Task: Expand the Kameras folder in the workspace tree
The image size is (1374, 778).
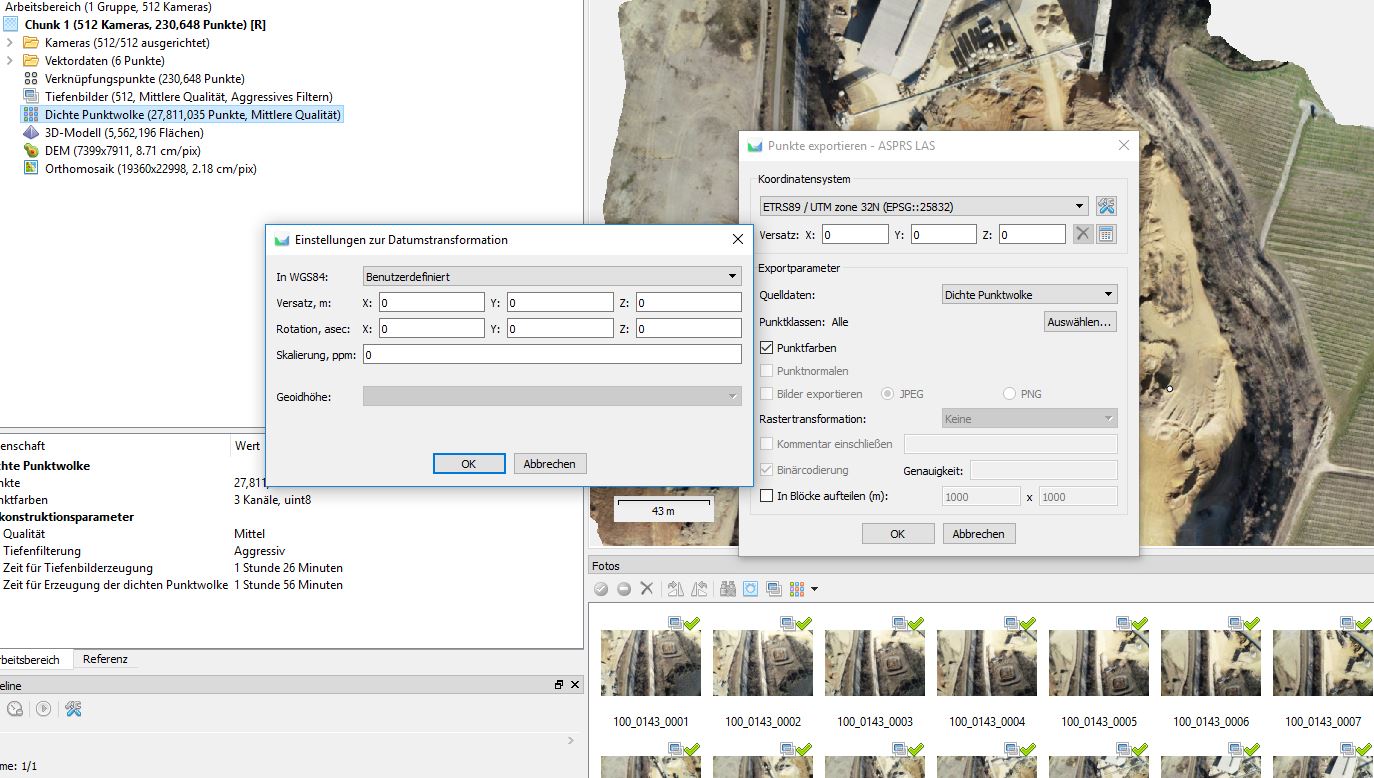Action: coord(10,43)
